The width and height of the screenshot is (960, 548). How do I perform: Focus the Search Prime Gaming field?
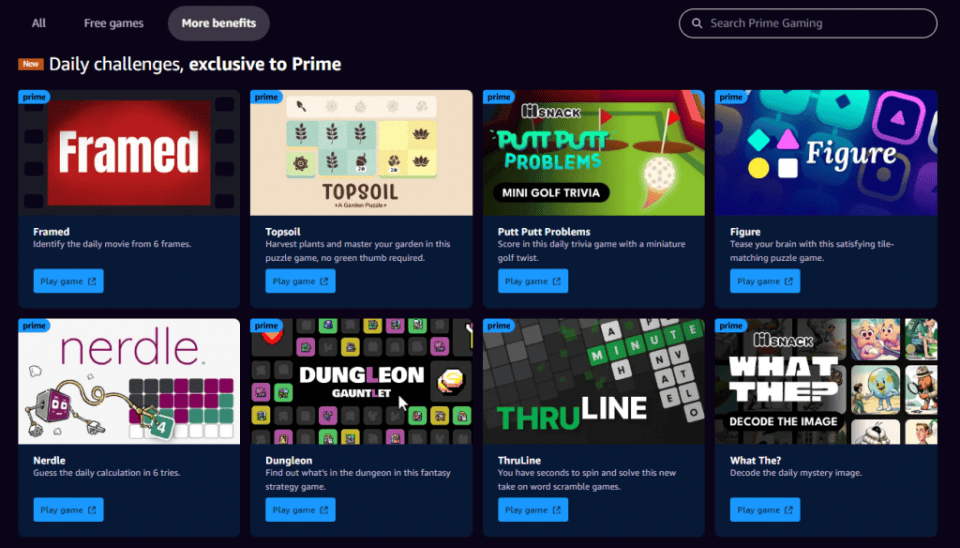click(x=808, y=23)
